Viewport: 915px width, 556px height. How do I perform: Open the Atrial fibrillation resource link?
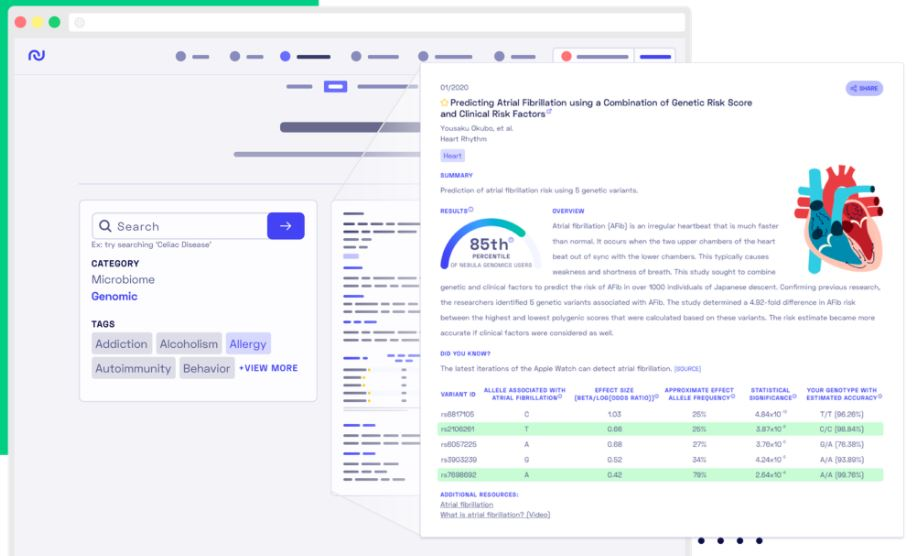(466, 505)
